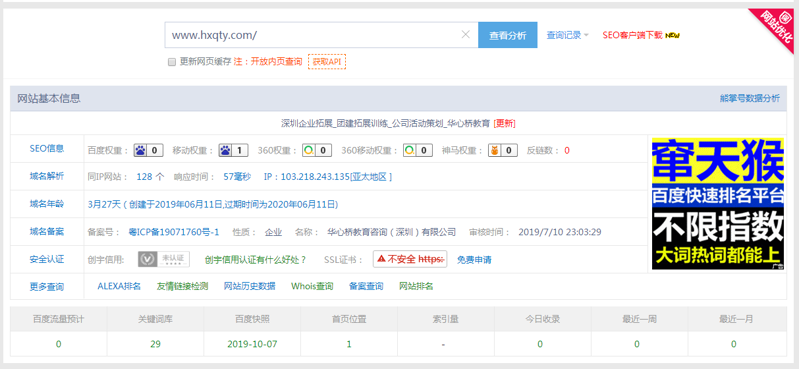Open ALEXA排名 query
The width and height of the screenshot is (799, 369).
(x=119, y=286)
